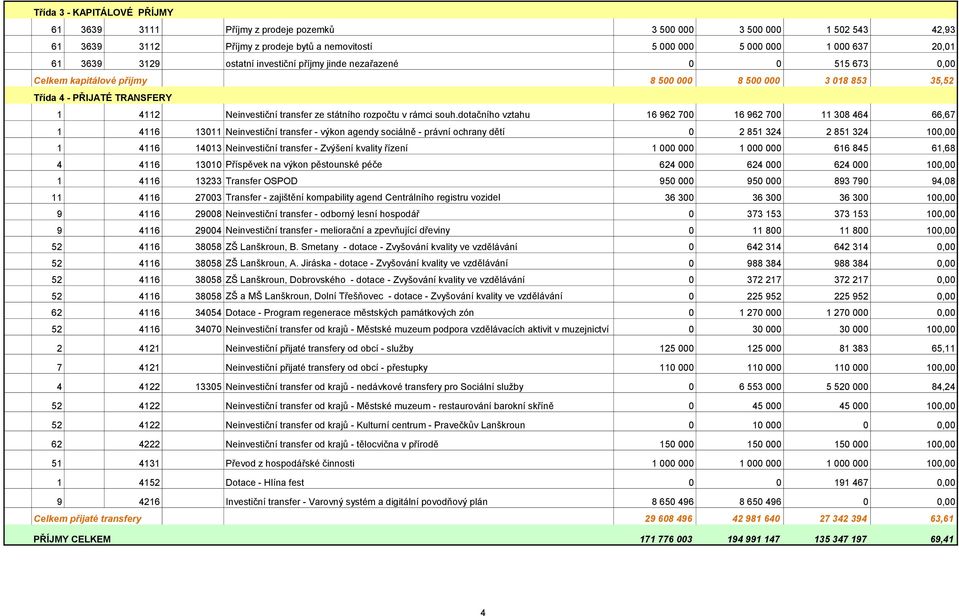Click 'Neinvestiční přijaté transfery od obcí - služby'

click(319, 349)
